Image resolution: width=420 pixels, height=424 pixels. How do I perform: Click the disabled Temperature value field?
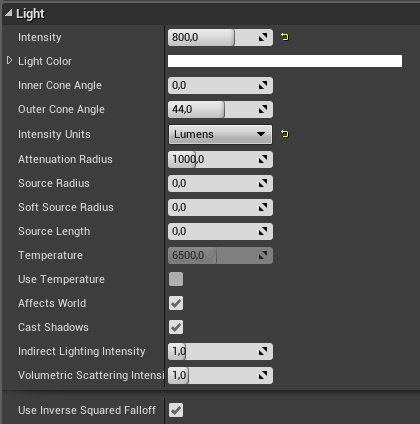coord(220,255)
